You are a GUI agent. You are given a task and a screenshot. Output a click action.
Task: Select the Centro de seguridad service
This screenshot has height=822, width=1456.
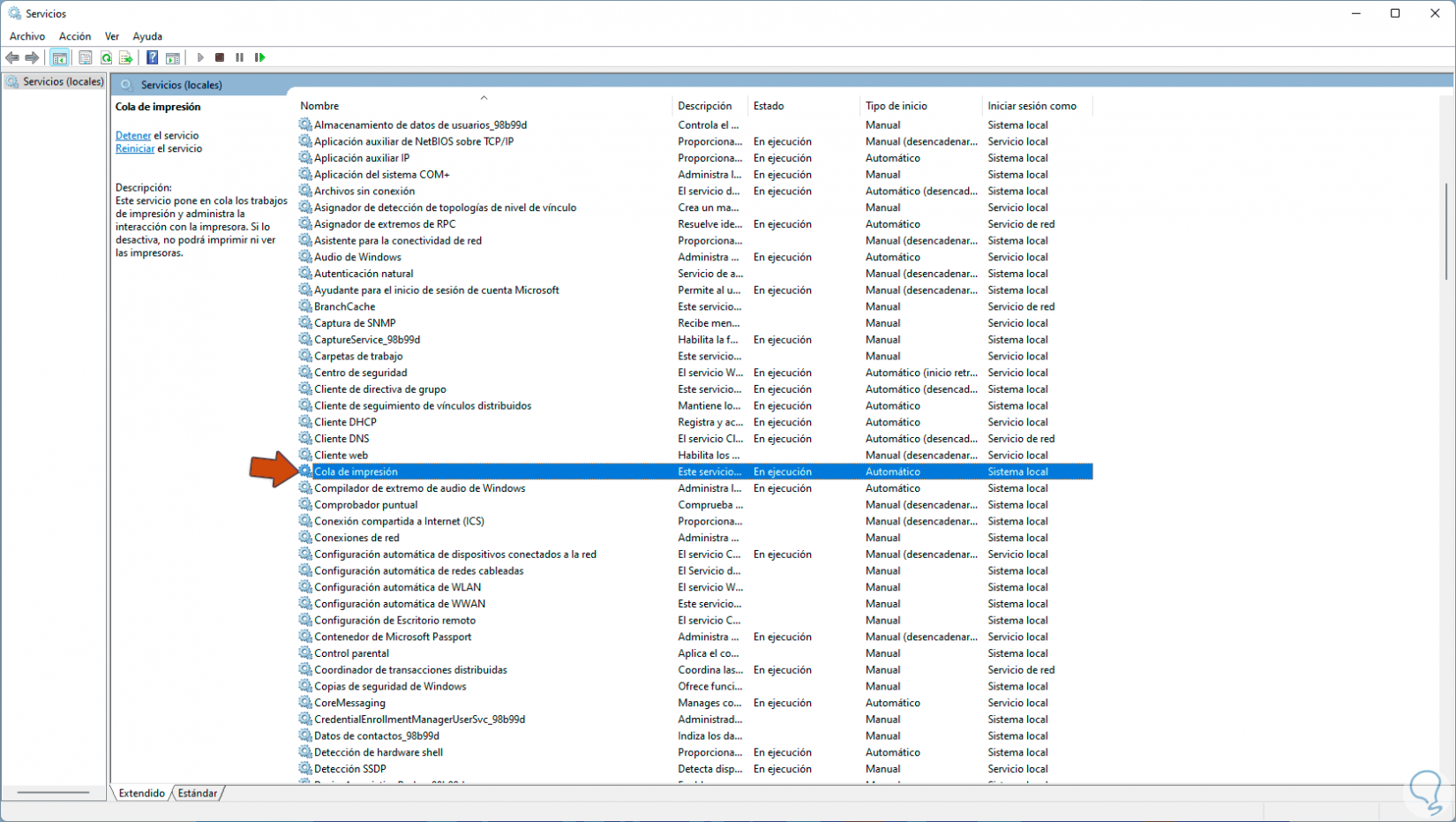[x=361, y=373]
